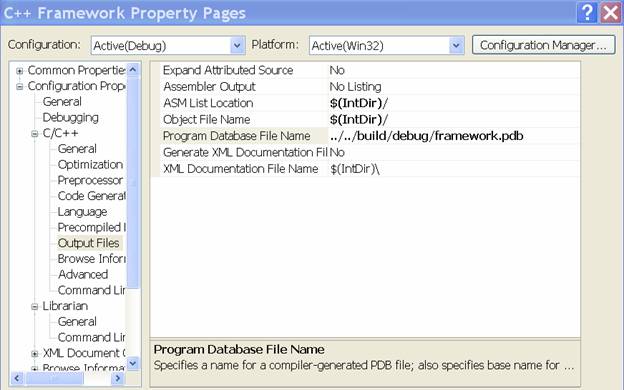Edit the ASM List Location $(IntDir)/ value

pos(359,103)
